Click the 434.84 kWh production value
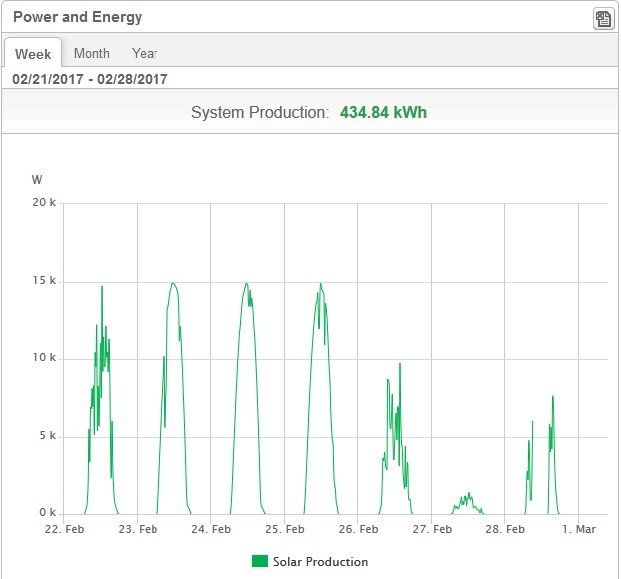621x579 pixels. pyautogui.click(x=383, y=112)
